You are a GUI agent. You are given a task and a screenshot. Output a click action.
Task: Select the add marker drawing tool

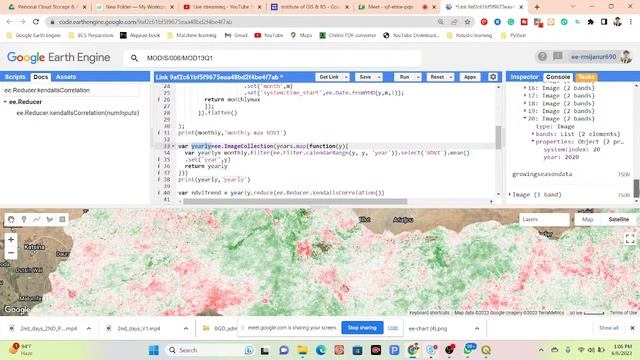[x=24, y=220]
